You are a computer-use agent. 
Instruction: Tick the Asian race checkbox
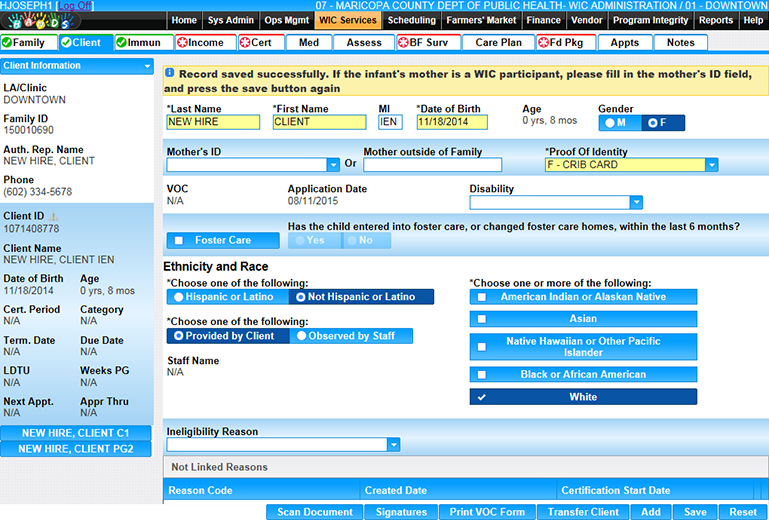482,319
